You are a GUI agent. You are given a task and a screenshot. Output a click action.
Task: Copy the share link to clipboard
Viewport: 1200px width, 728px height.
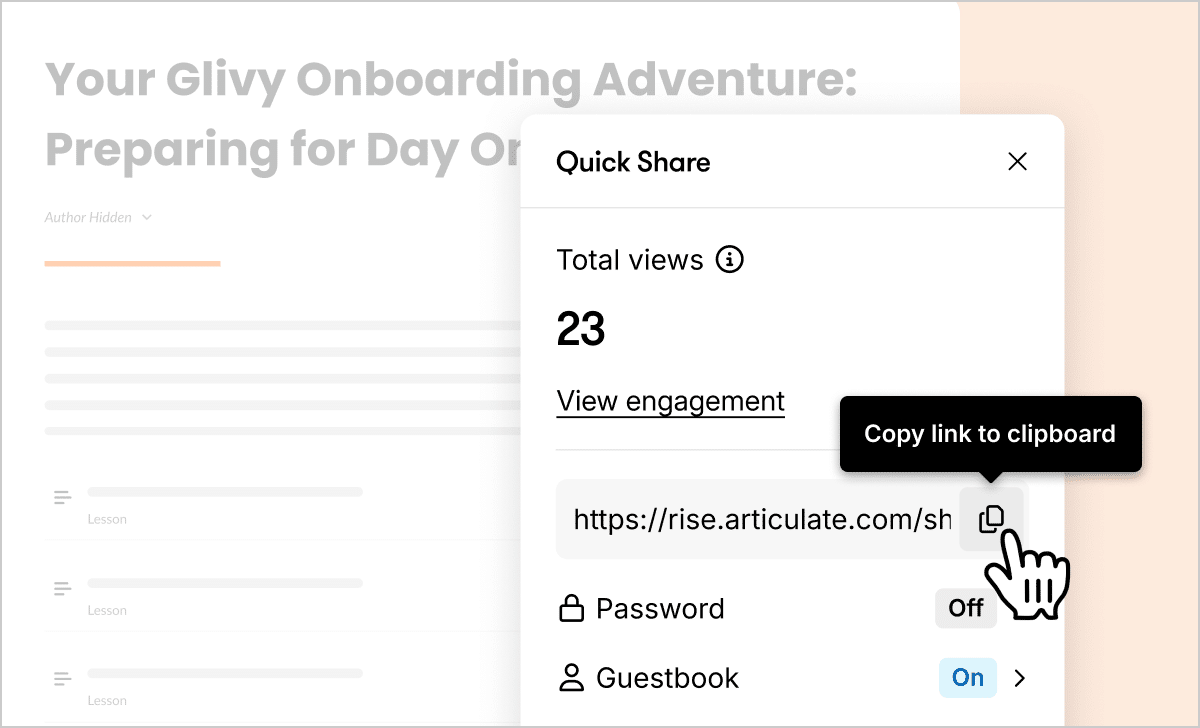[992, 518]
